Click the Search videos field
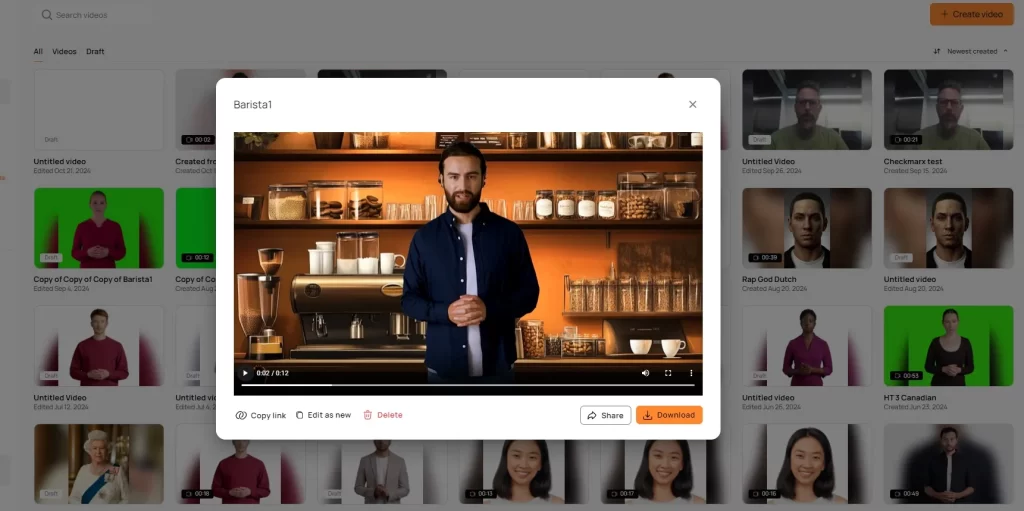Screen dimensions: 1024x511 [x=95, y=15]
